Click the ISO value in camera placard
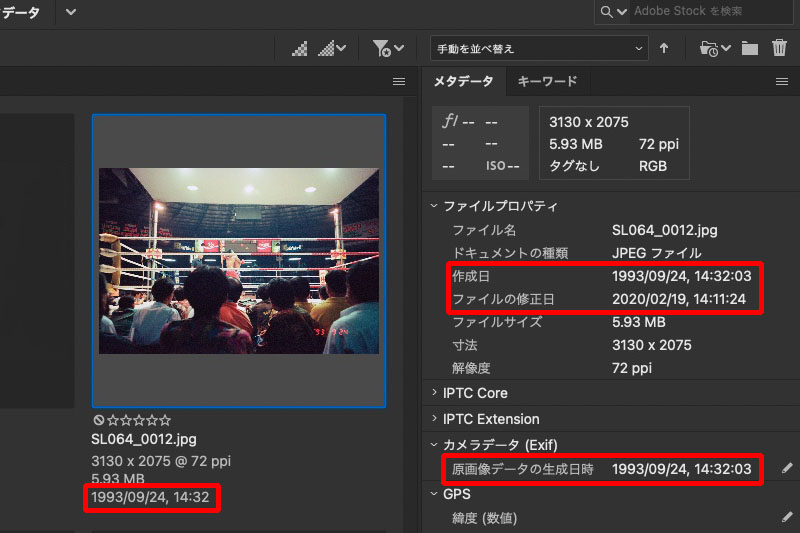 point(503,166)
